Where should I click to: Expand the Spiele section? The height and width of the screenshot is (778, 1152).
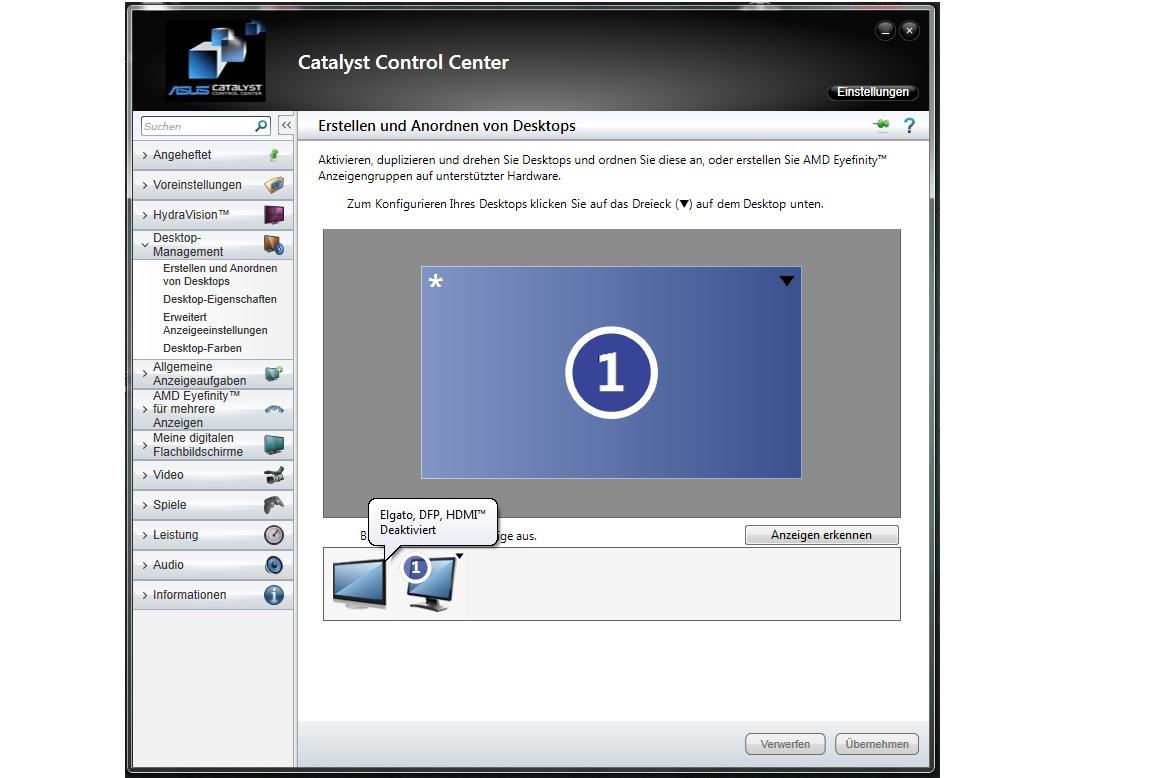point(213,505)
